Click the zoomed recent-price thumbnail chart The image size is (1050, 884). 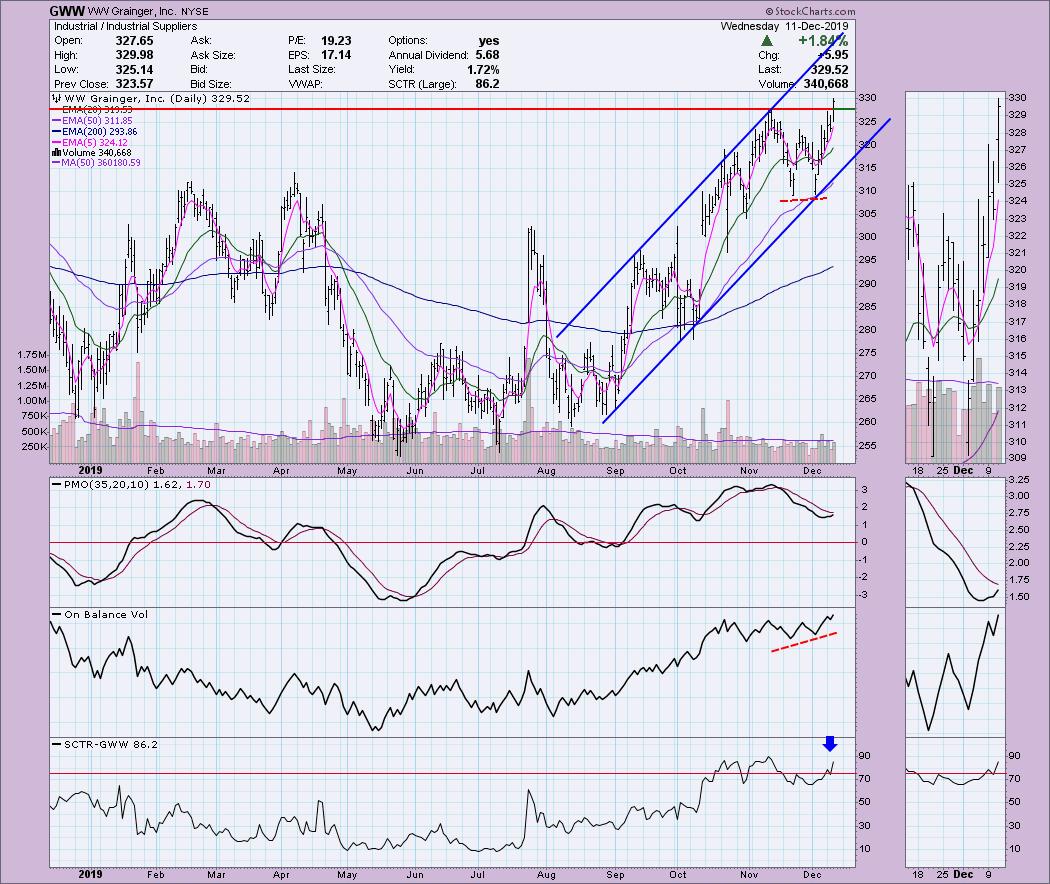coord(955,277)
